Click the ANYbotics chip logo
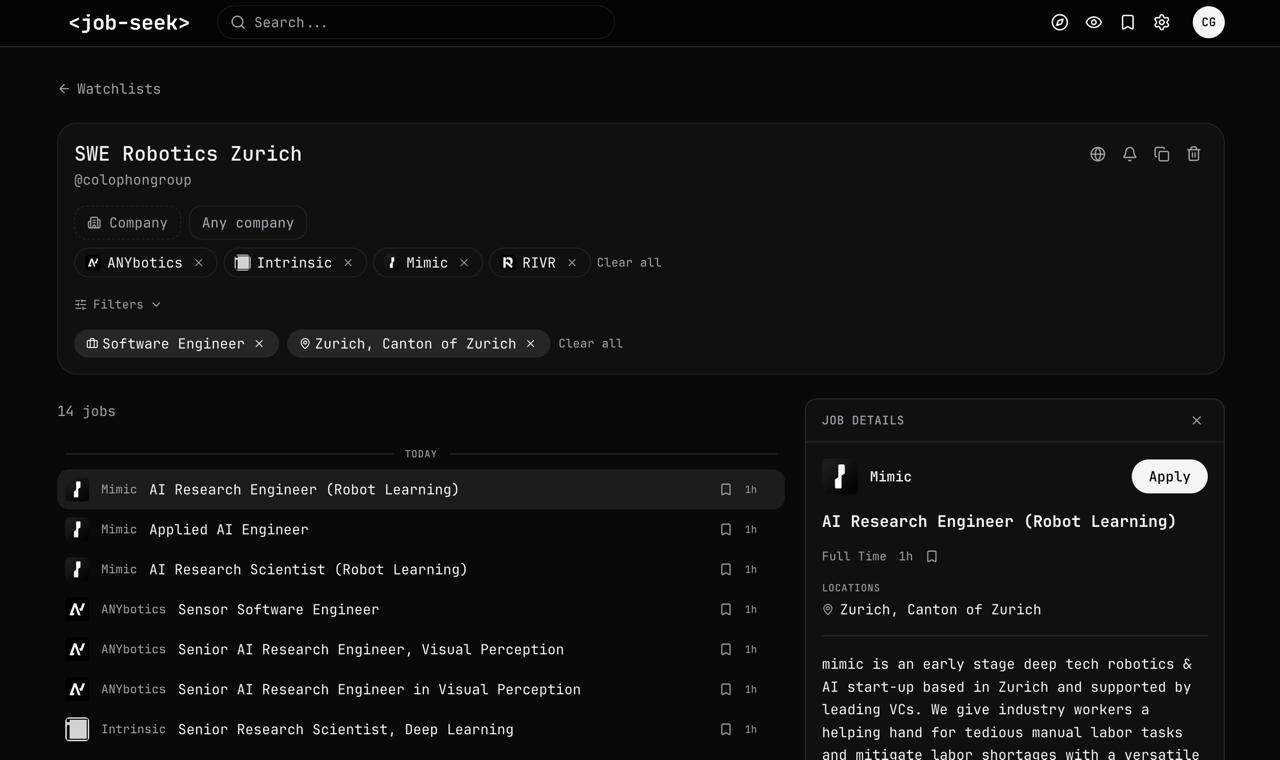1280x760 pixels. [93, 263]
